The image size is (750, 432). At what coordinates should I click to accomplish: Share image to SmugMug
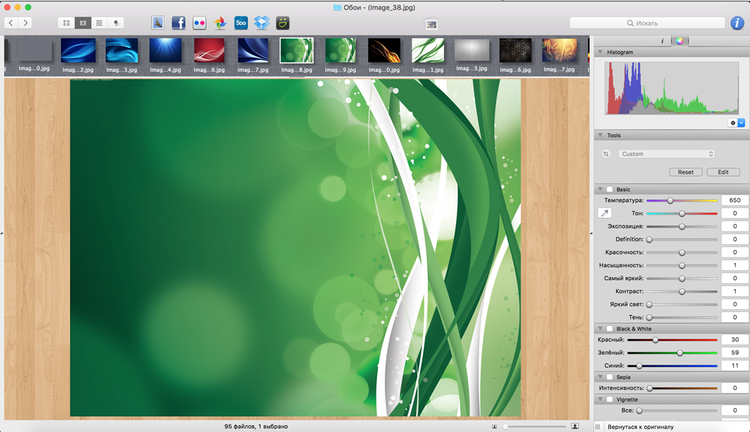(283, 22)
